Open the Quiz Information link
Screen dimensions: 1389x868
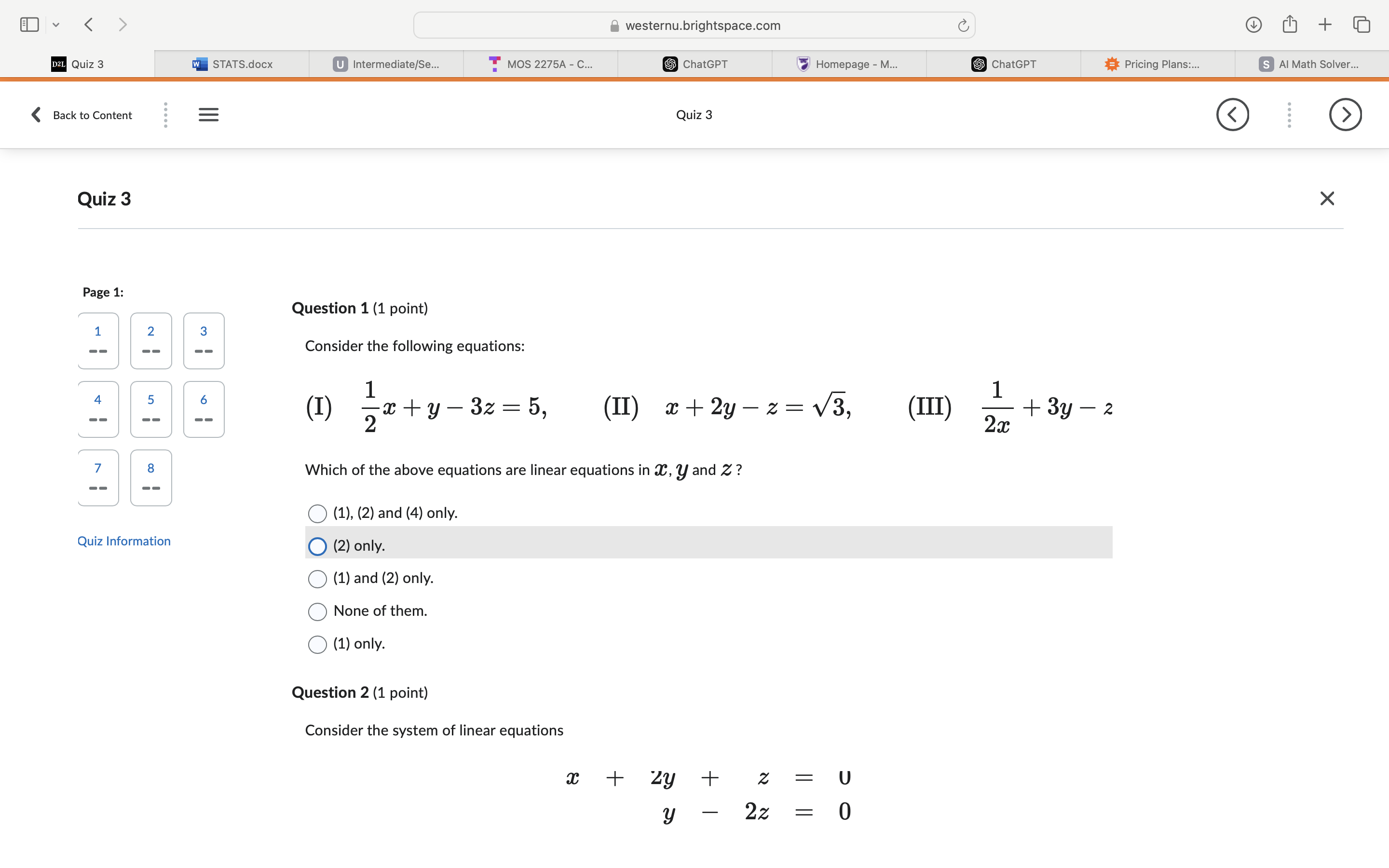(124, 541)
